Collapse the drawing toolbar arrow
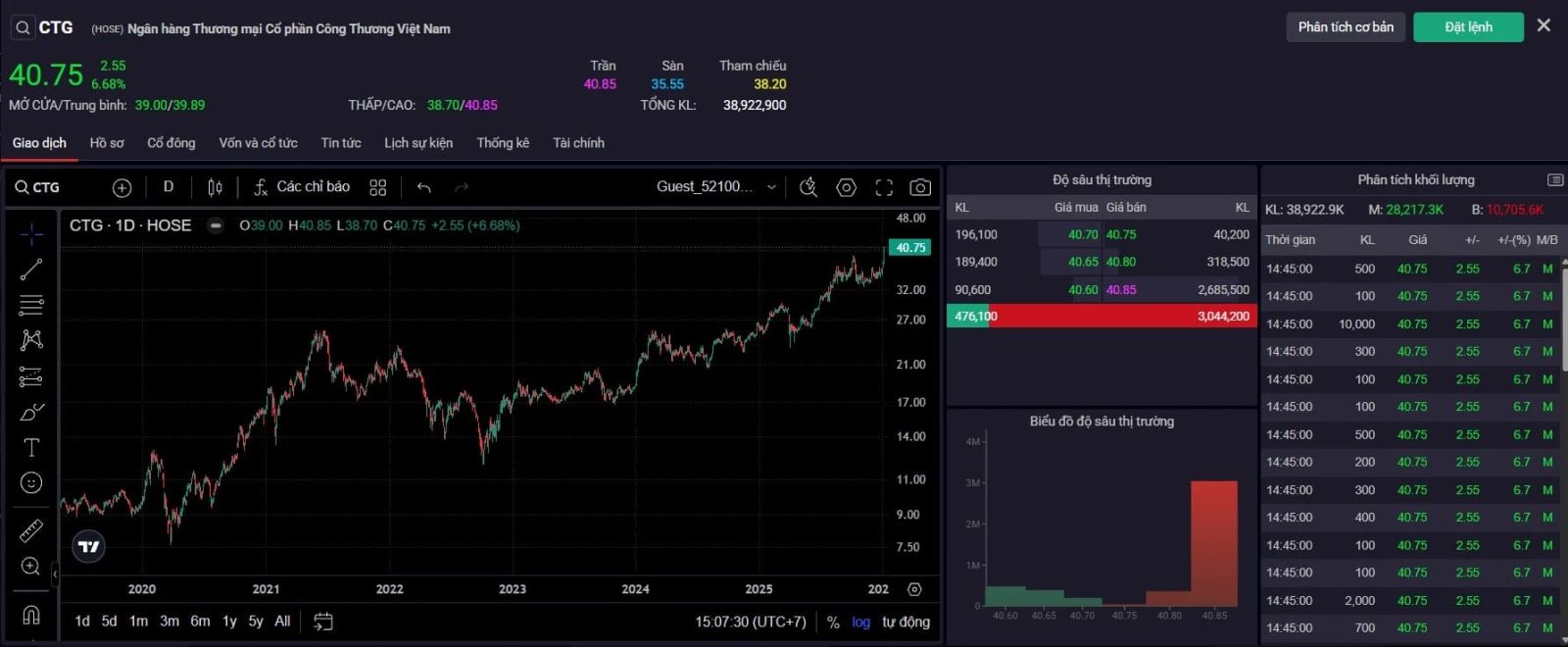 (x=55, y=574)
